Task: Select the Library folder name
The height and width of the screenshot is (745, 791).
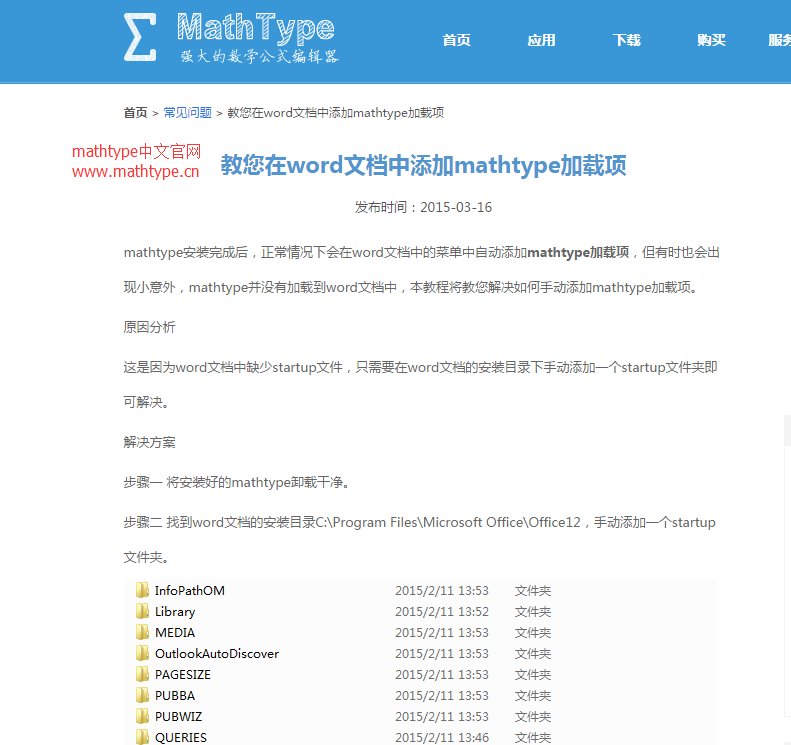Action: [175, 612]
